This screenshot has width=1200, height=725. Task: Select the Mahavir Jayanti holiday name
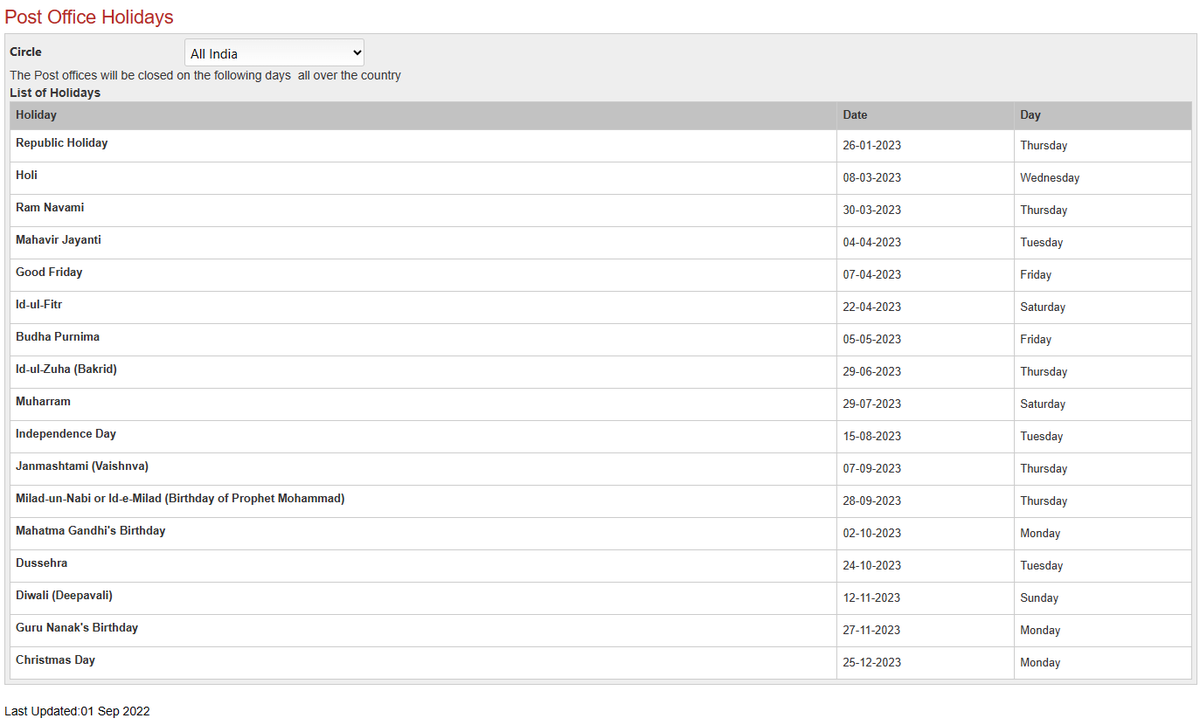coord(58,240)
